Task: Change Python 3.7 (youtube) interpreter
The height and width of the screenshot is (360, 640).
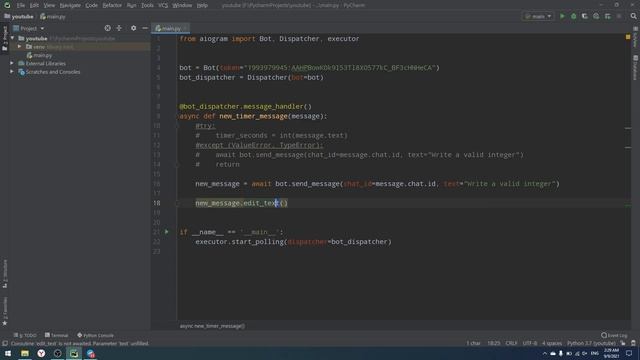Action: (591, 343)
